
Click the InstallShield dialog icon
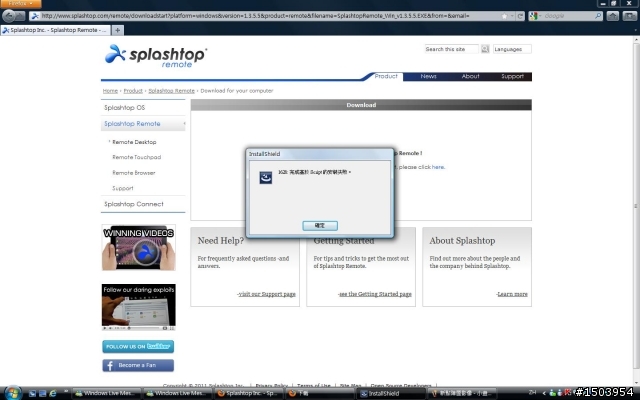266,178
